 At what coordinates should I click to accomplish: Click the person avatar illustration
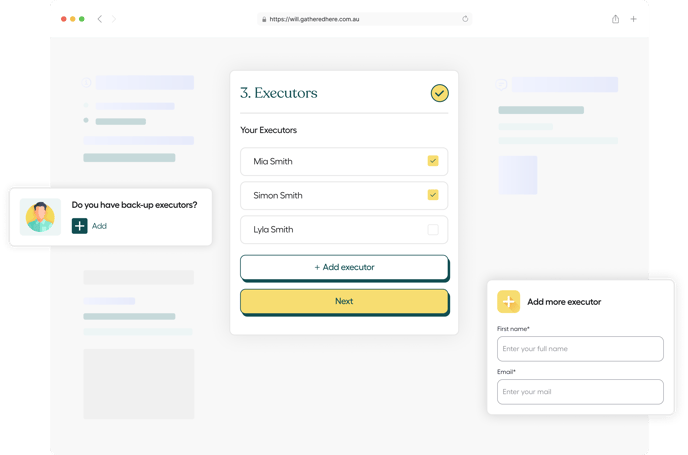tap(40, 216)
